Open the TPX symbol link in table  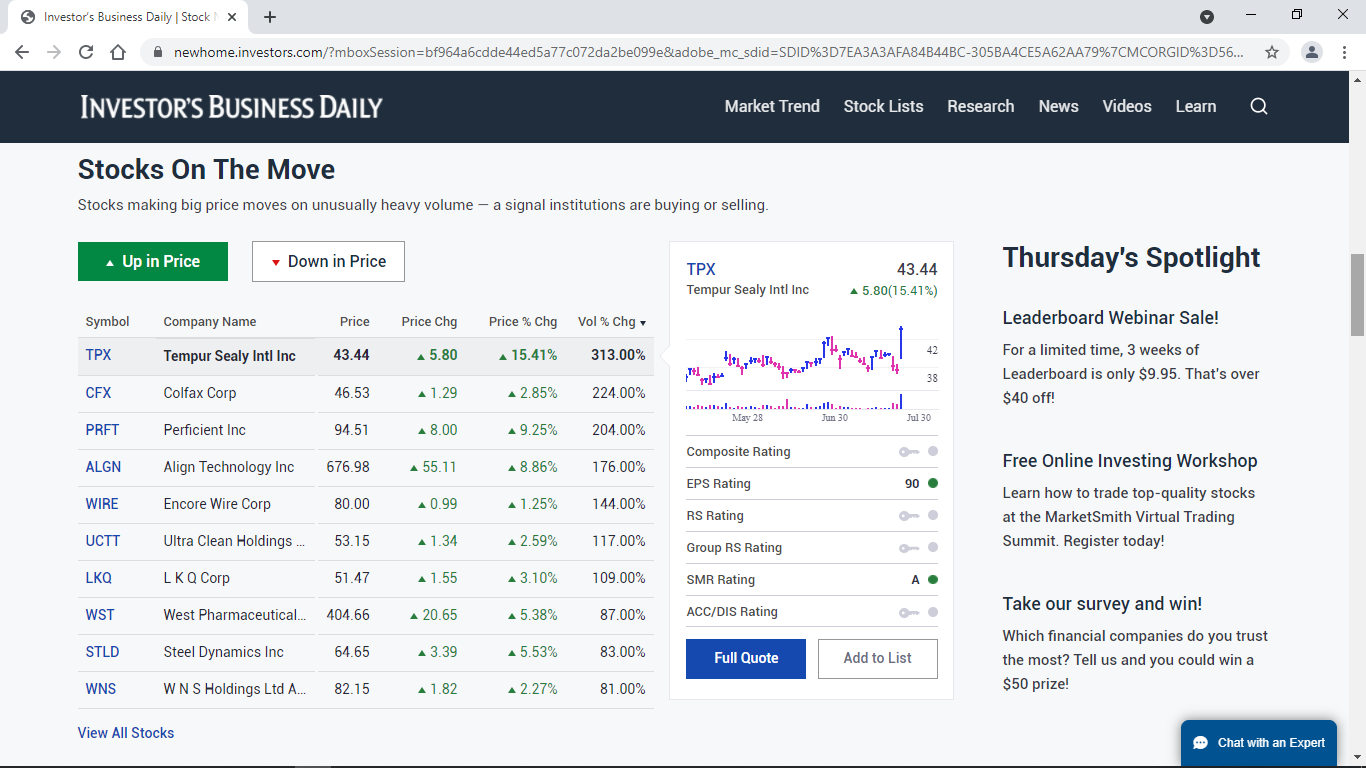99,356
